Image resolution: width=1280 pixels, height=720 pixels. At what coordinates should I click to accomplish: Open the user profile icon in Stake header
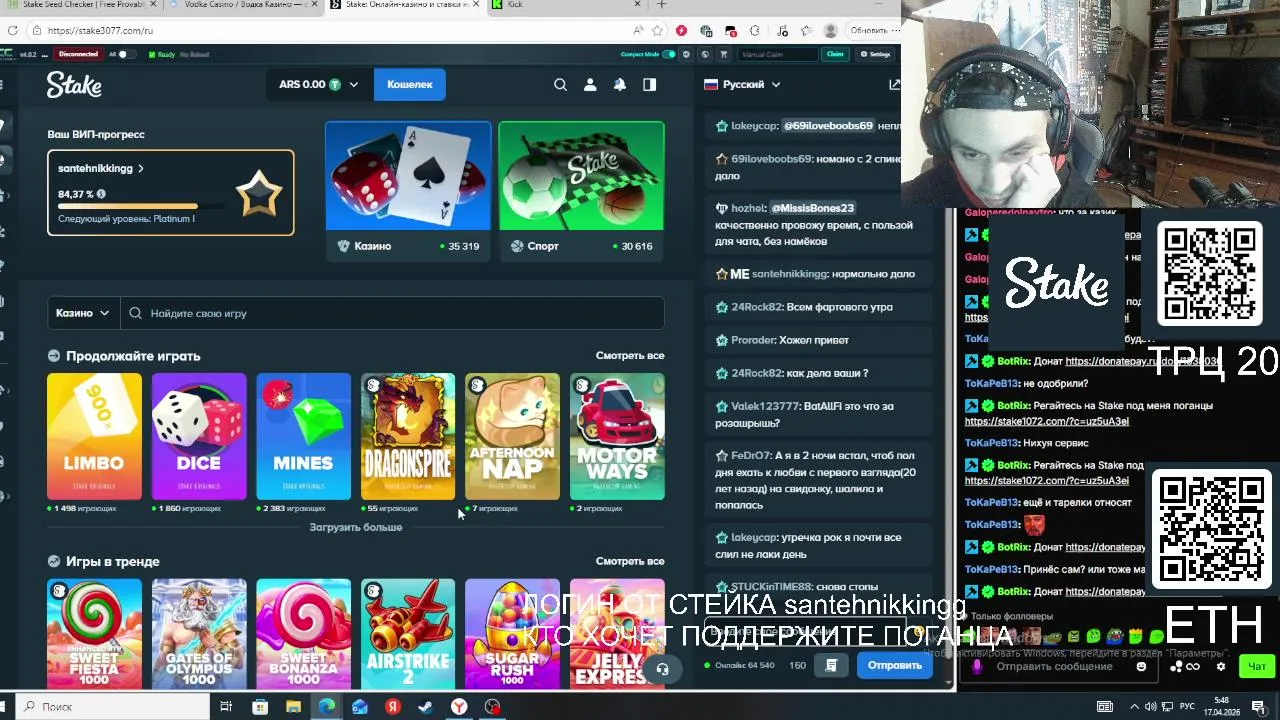590,85
